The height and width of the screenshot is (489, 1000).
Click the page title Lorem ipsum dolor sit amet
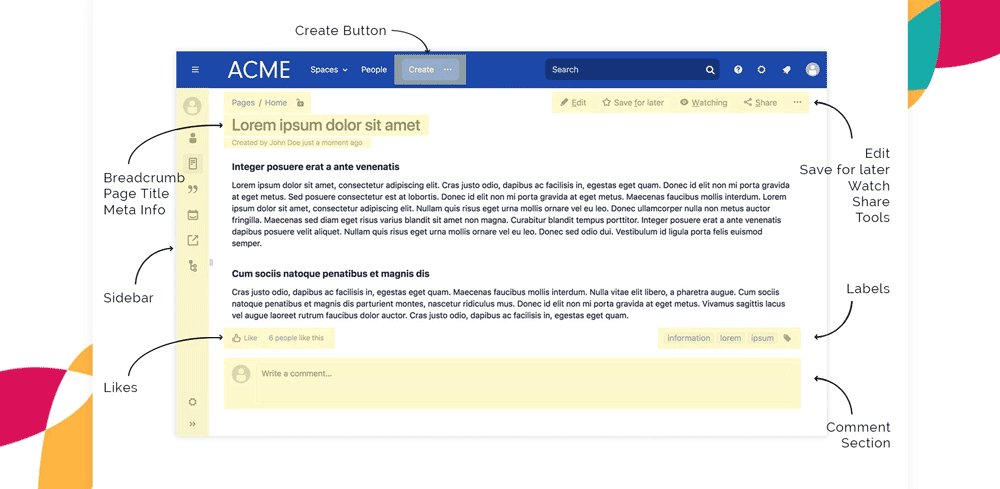(326, 125)
